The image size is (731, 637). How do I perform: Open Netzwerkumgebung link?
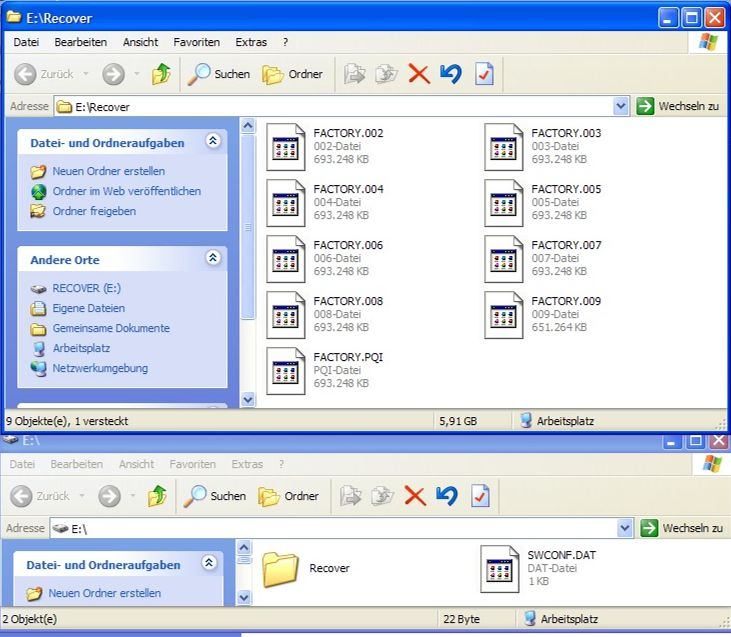click(100, 368)
